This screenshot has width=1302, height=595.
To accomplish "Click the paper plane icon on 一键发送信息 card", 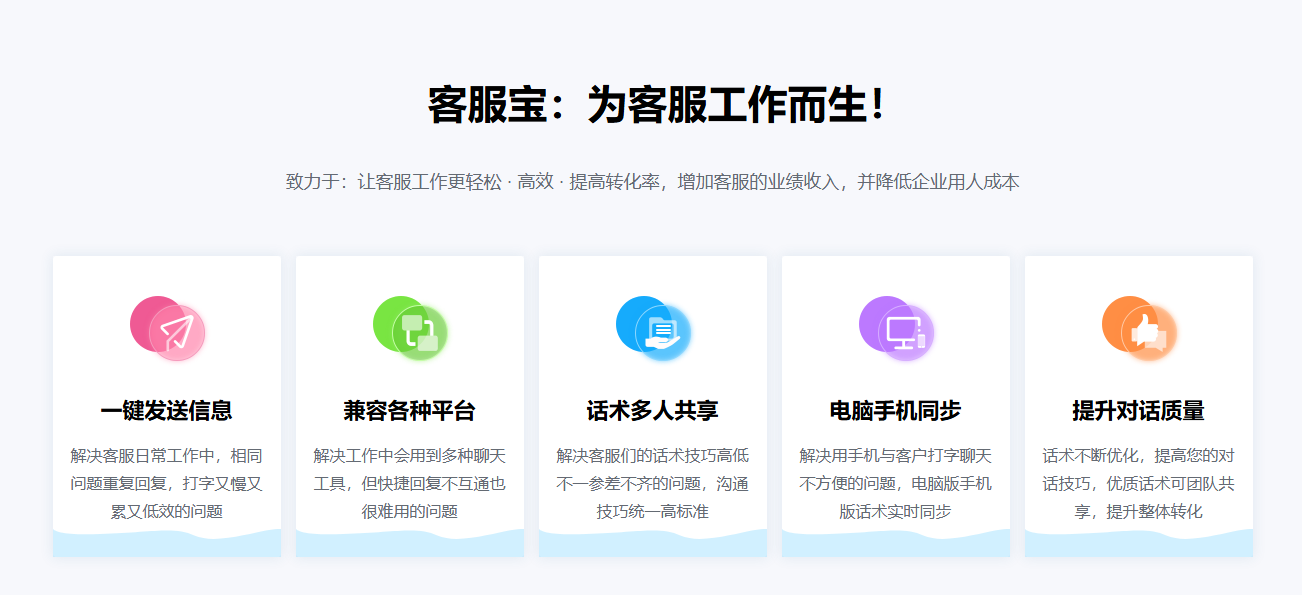I will (175, 330).
